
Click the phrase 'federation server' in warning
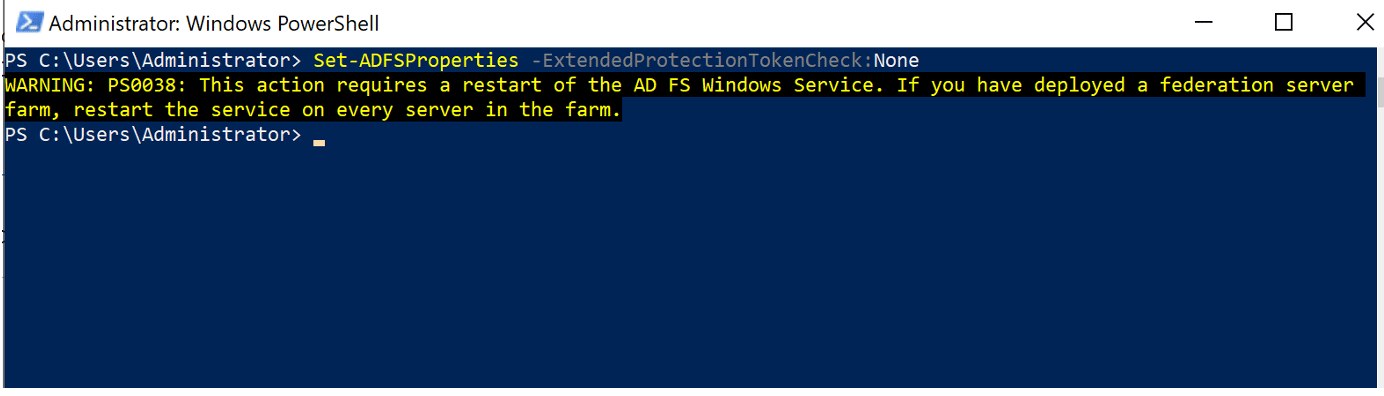coord(1257,85)
